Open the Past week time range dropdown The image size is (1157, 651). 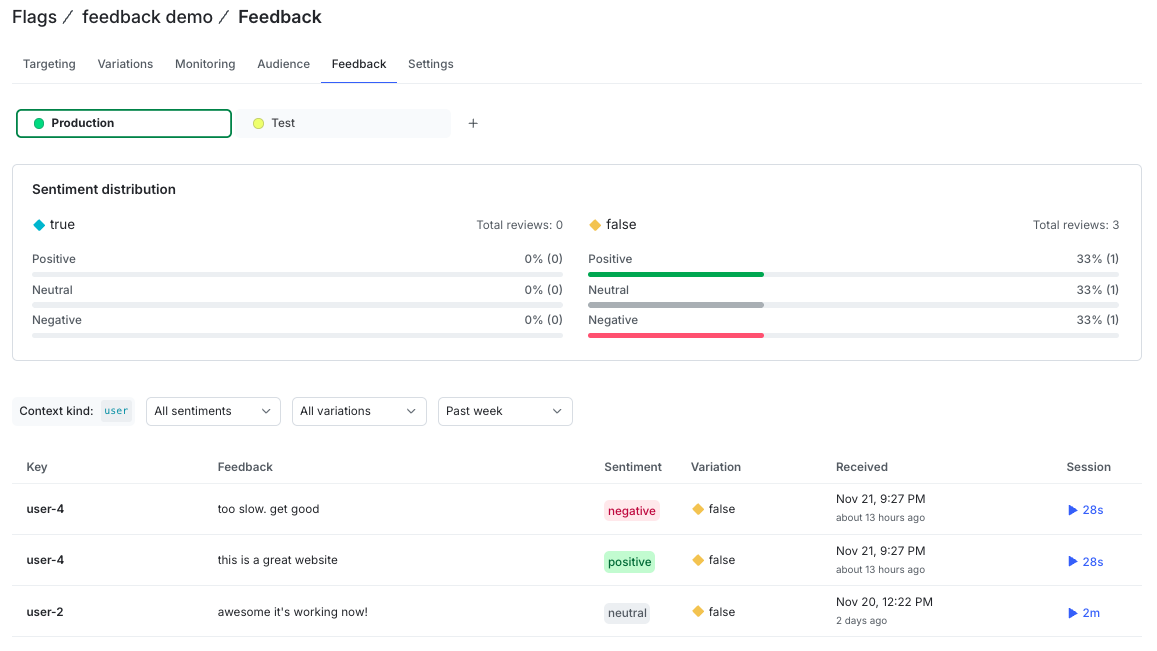pos(504,411)
